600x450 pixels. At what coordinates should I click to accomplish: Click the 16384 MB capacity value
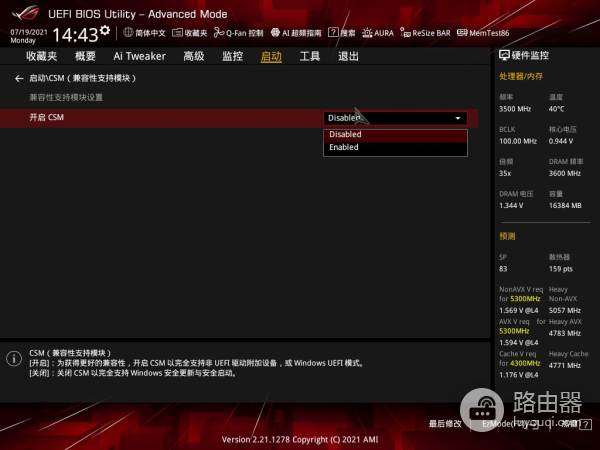565,205
